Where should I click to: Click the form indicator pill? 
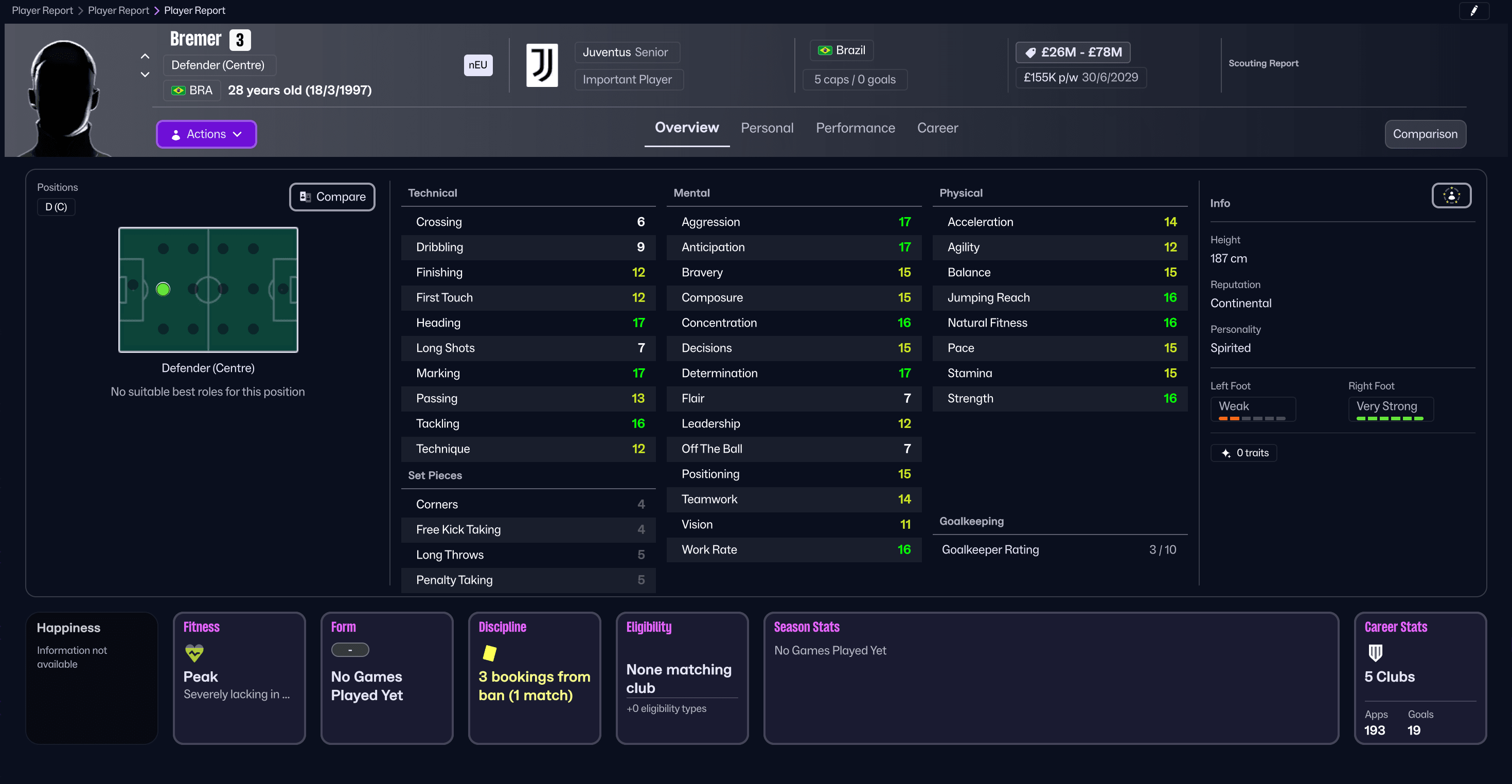coord(350,650)
